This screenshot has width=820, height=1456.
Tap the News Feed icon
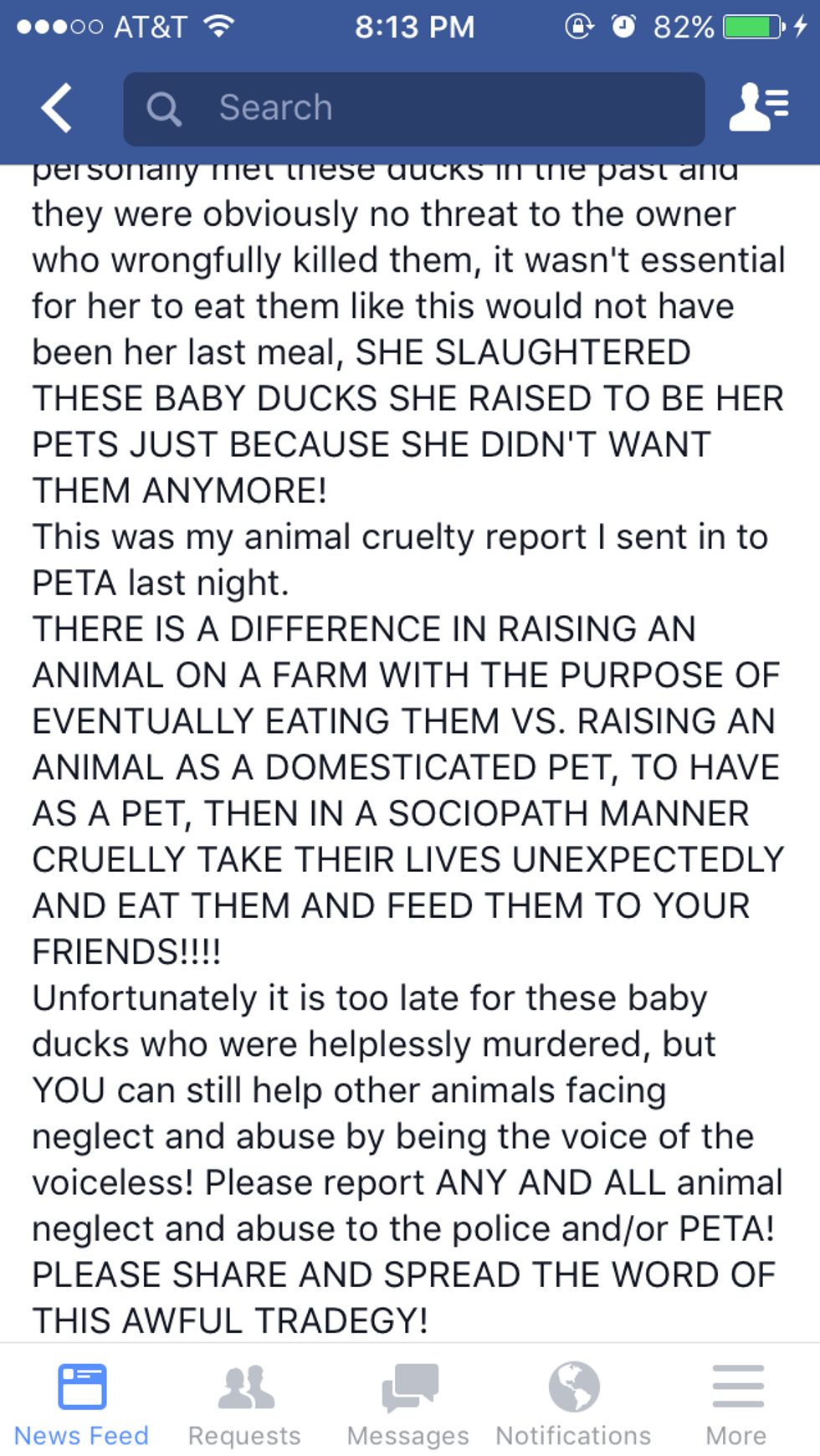[x=82, y=1386]
